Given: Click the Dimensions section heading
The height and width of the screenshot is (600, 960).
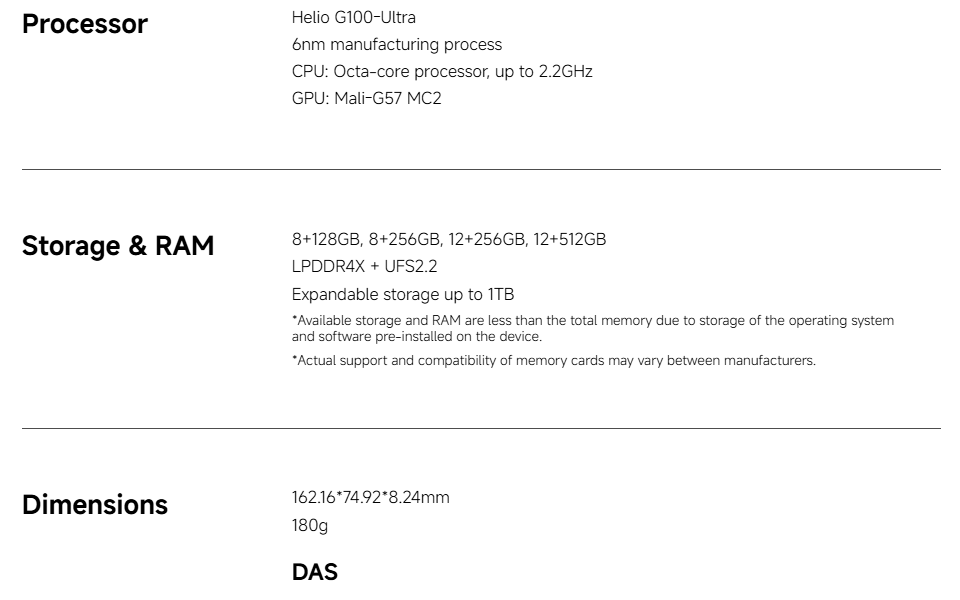Looking at the screenshot, I should click(x=95, y=504).
